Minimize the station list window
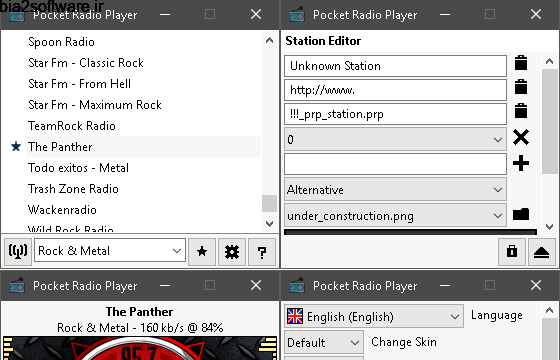The width and height of the screenshot is (560, 360). pos(165,15)
